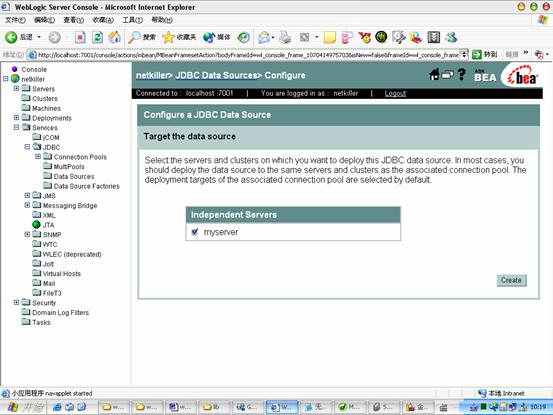Click the browser Refresh toolbar icon
This screenshot has height=415, width=553.
coord(97,37)
